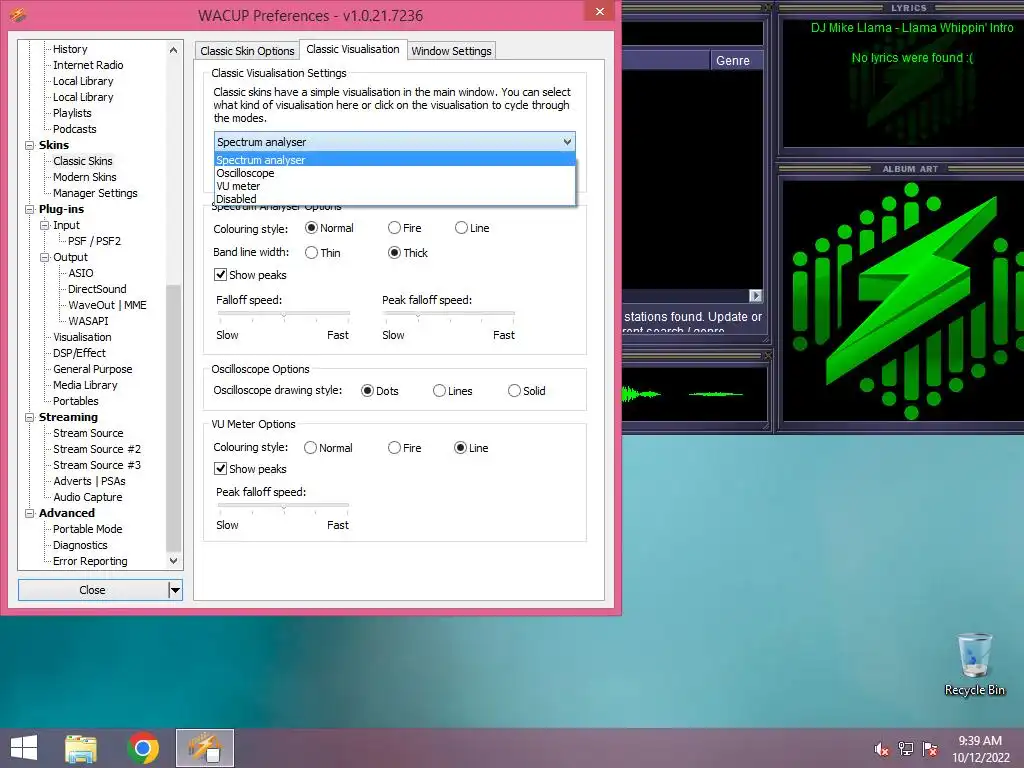Open the DSP/Effect tree item
Viewport: 1024px width, 768px height.
[x=79, y=353]
